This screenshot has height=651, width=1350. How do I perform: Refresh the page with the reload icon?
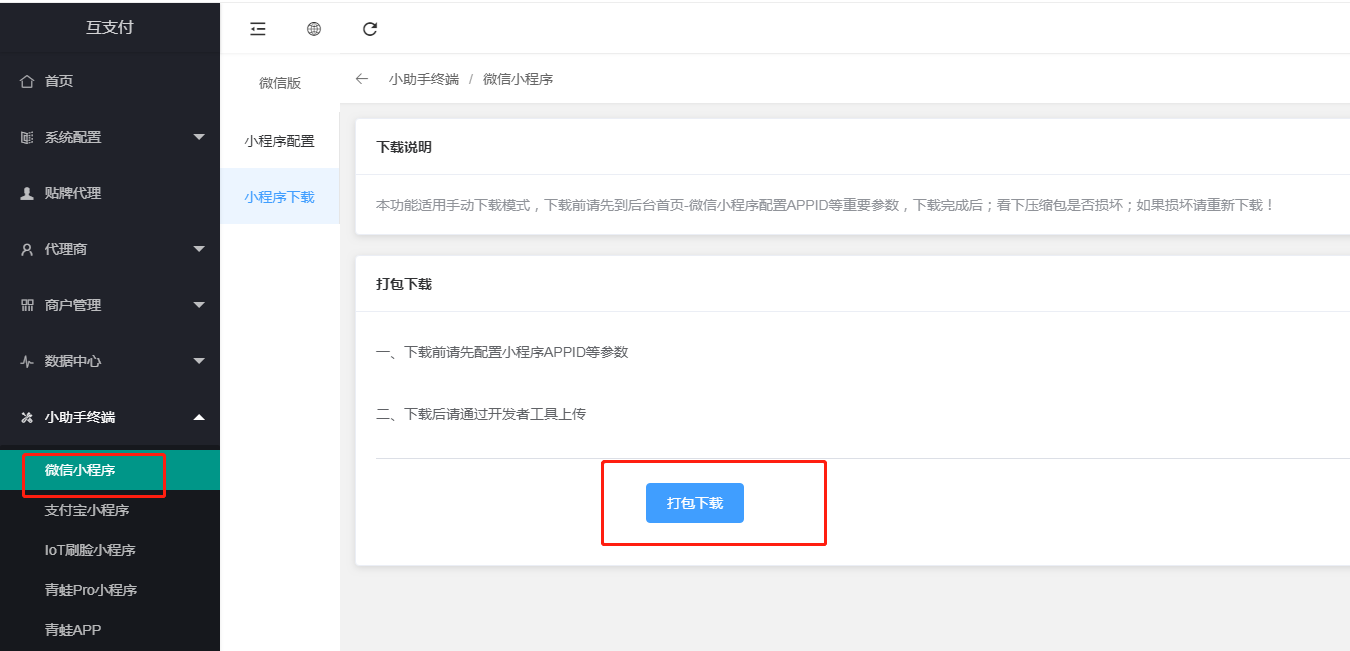pyautogui.click(x=370, y=29)
